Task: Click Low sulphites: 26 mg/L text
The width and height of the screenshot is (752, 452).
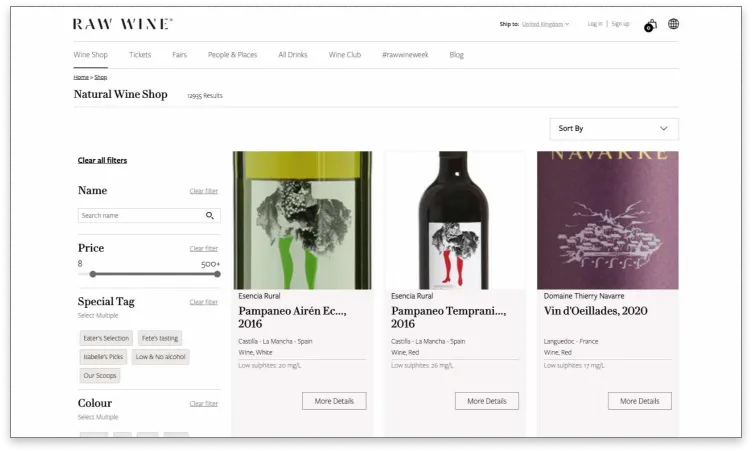Action: pyautogui.click(x=422, y=366)
